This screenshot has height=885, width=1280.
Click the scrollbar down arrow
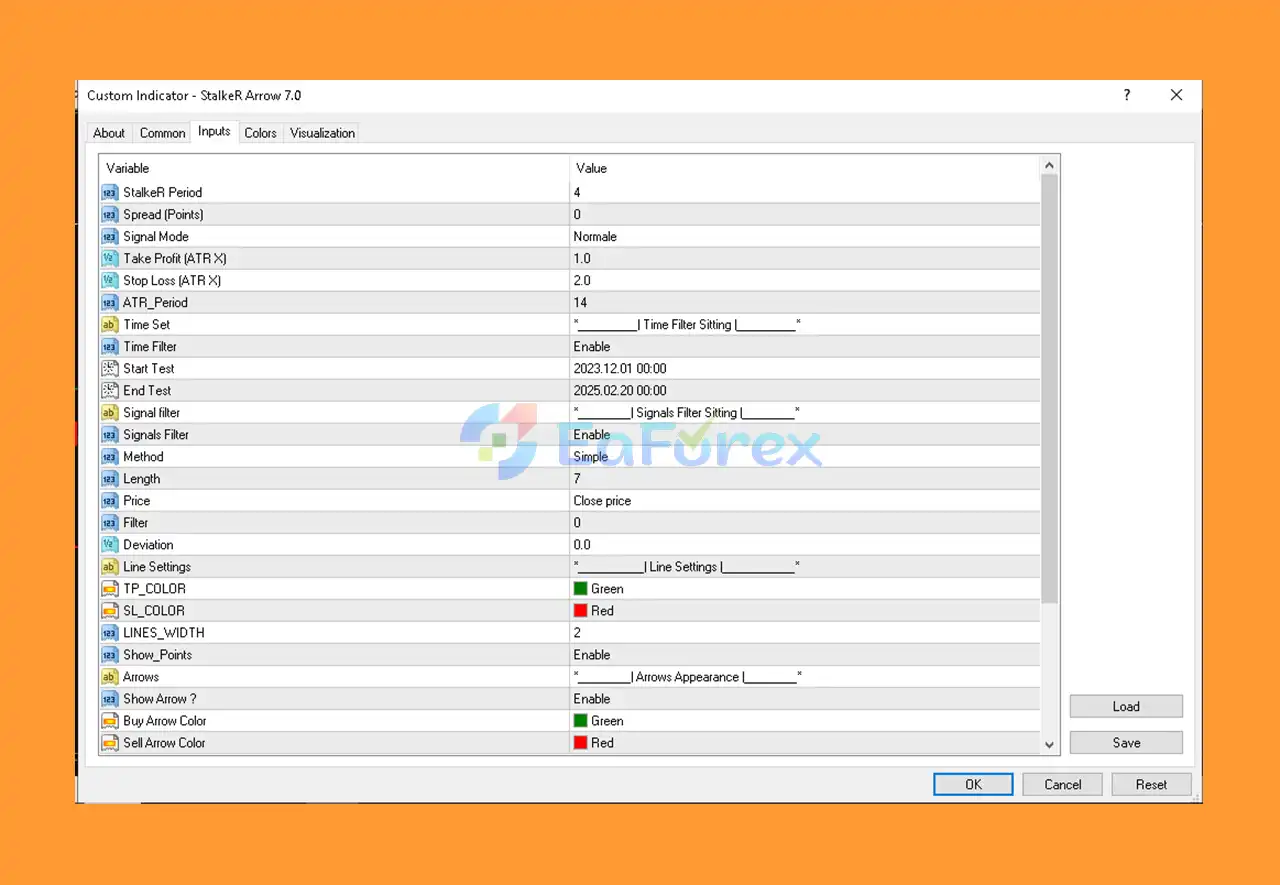click(x=1049, y=744)
